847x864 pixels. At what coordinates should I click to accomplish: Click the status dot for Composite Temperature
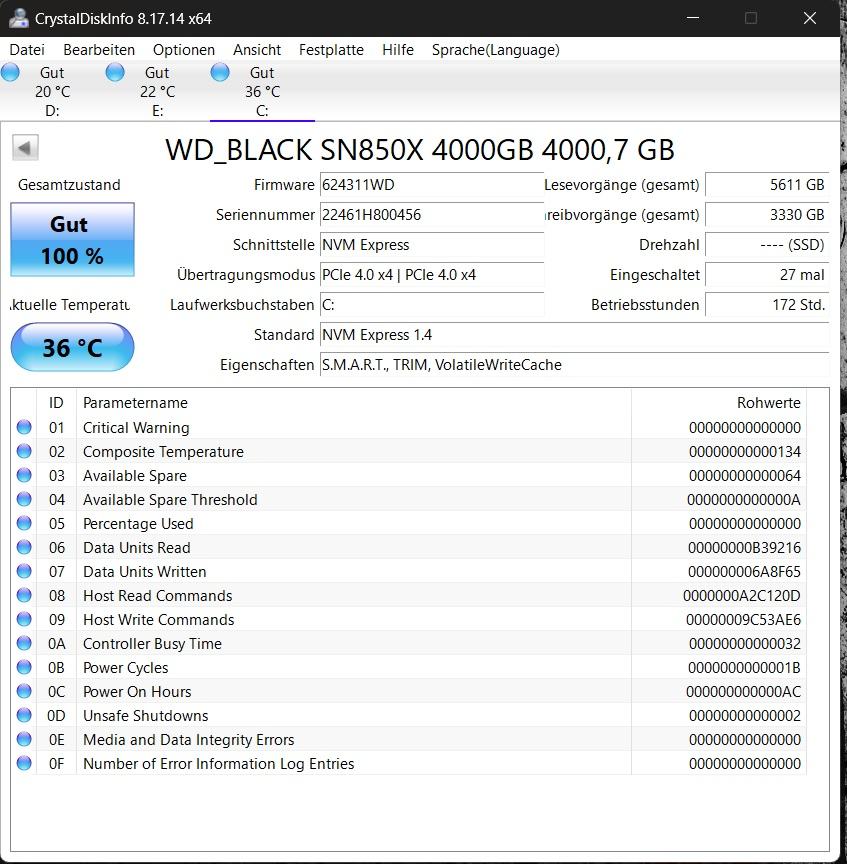coord(24,451)
